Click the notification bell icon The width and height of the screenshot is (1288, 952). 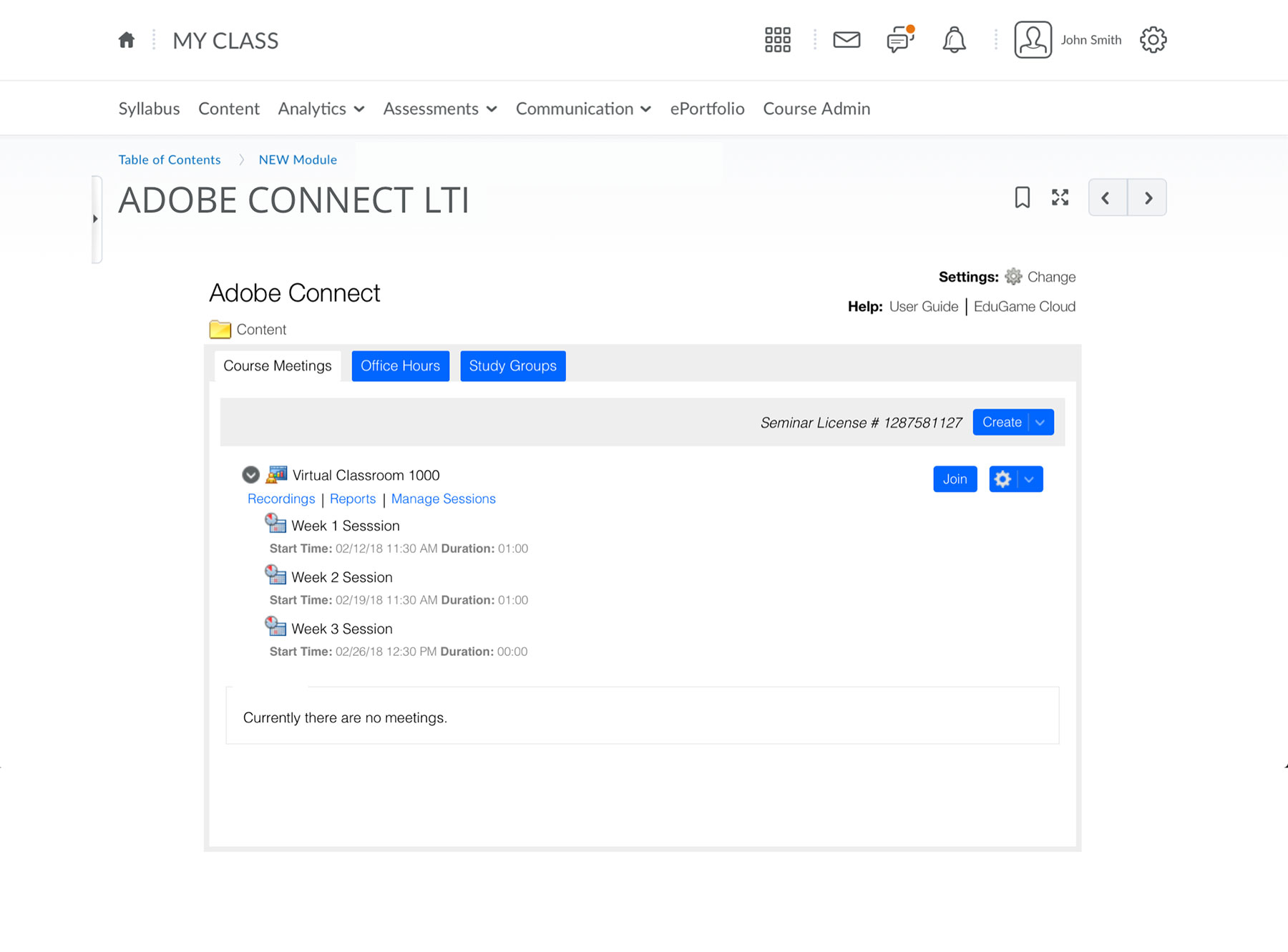click(954, 40)
